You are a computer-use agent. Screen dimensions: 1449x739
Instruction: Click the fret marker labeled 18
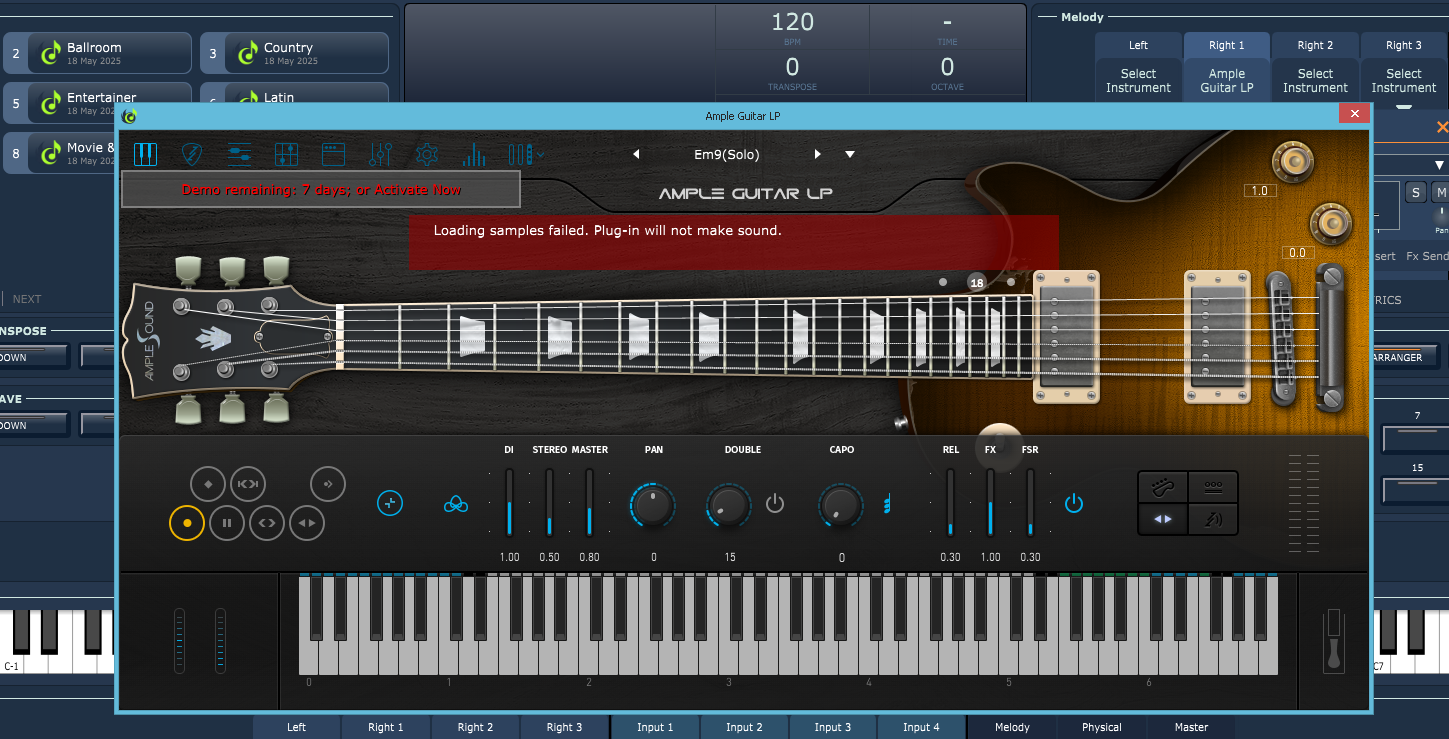tap(977, 283)
